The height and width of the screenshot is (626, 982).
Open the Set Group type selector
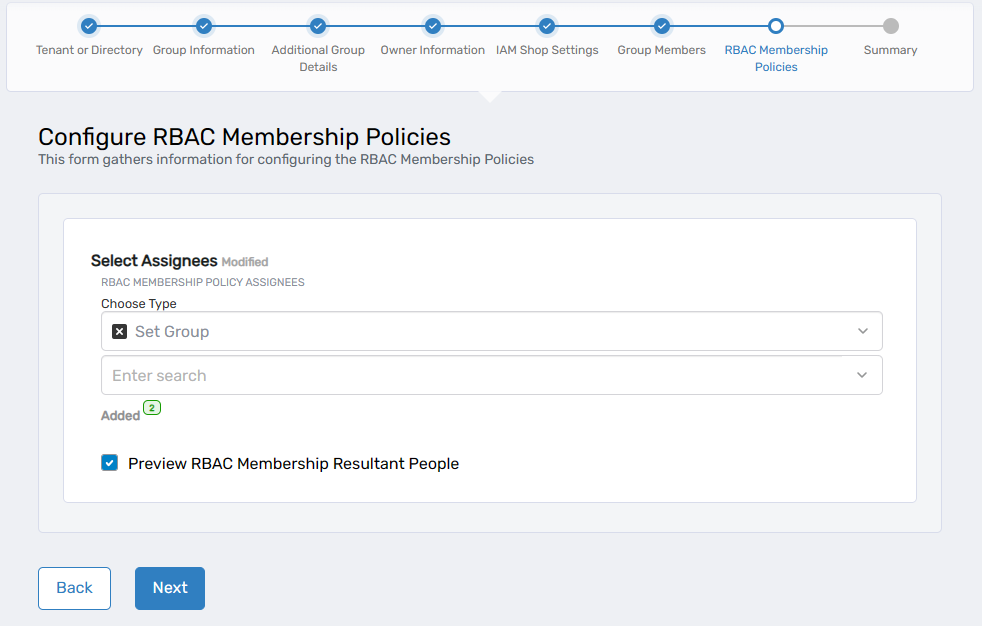[x=491, y=330]
